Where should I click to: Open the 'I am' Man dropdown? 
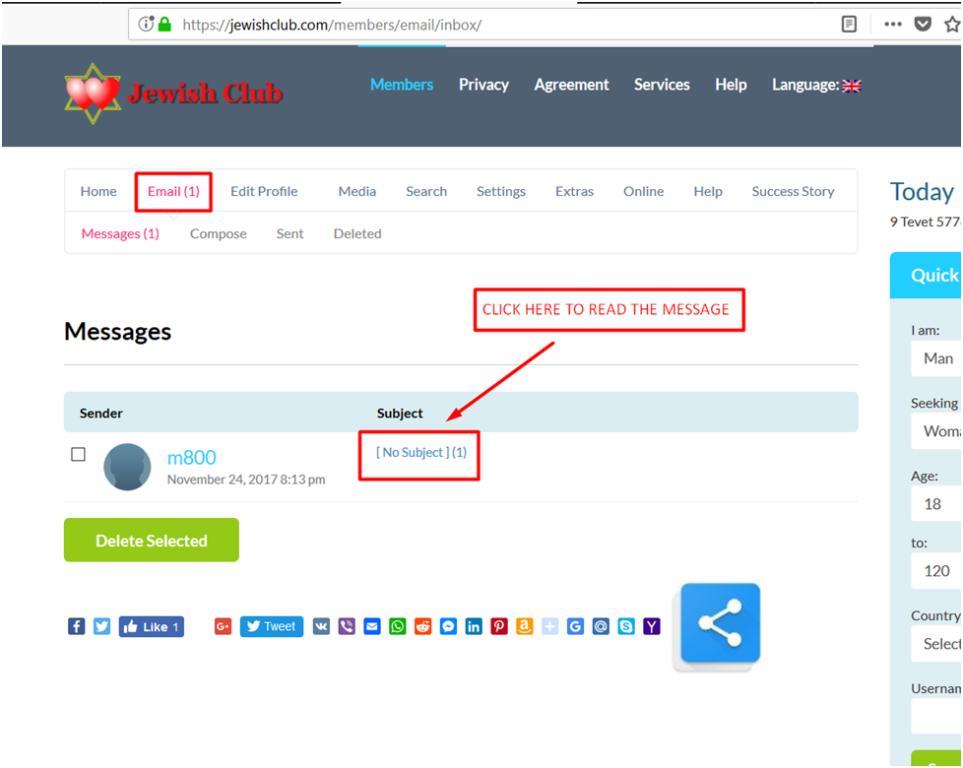click(x=936, y=358)
